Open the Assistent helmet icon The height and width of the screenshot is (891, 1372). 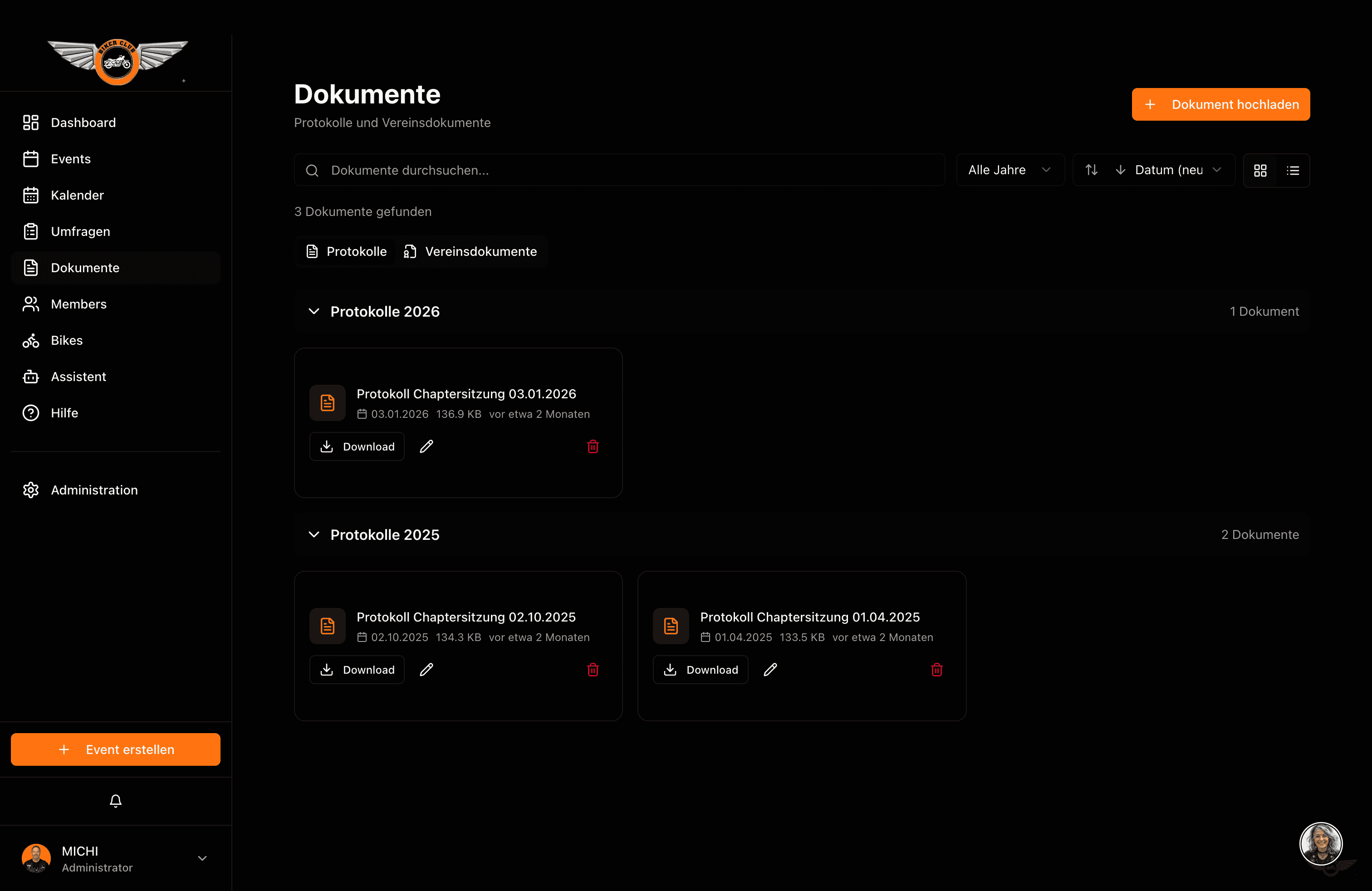point(31,377)
